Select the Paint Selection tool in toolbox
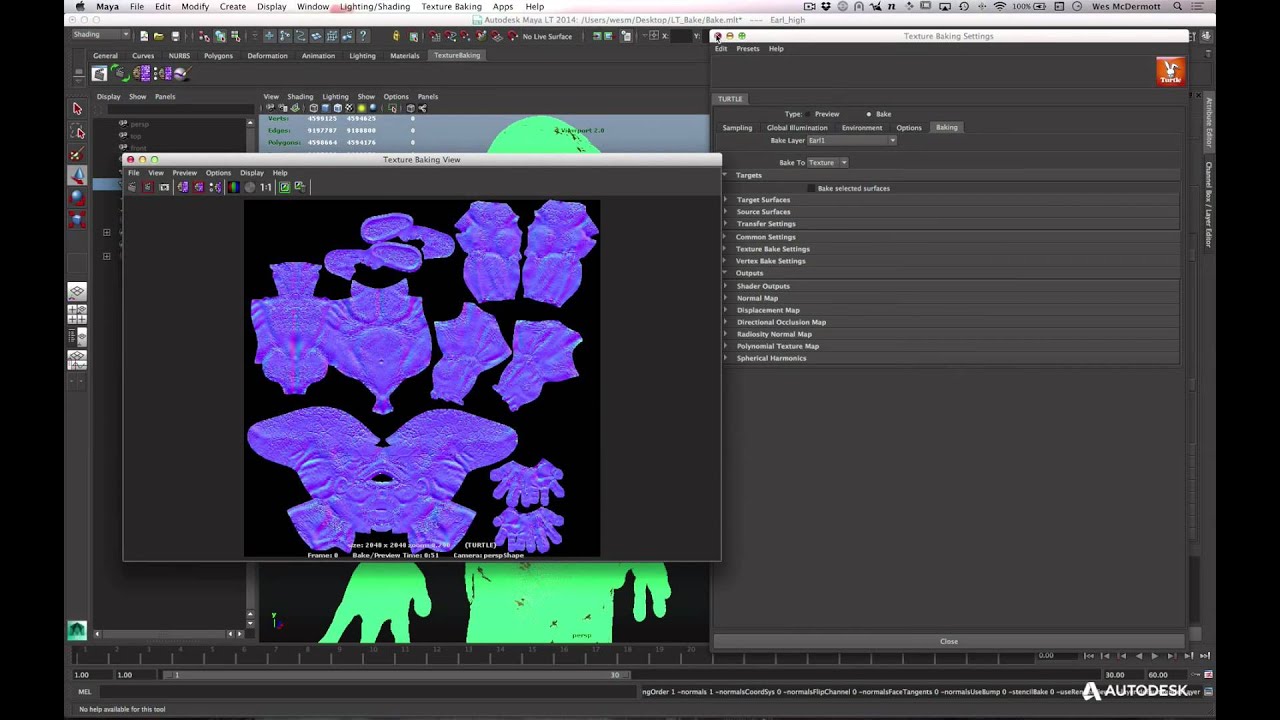The width and height of the screenshot is (1280, 720). (x=77, y=154)
